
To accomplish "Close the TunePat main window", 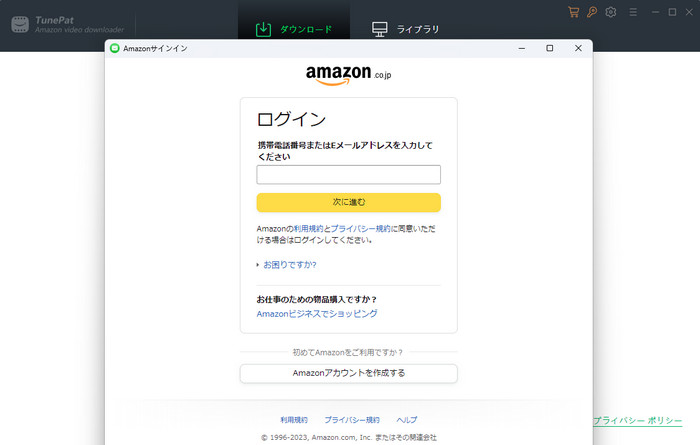I will [689, 12].
